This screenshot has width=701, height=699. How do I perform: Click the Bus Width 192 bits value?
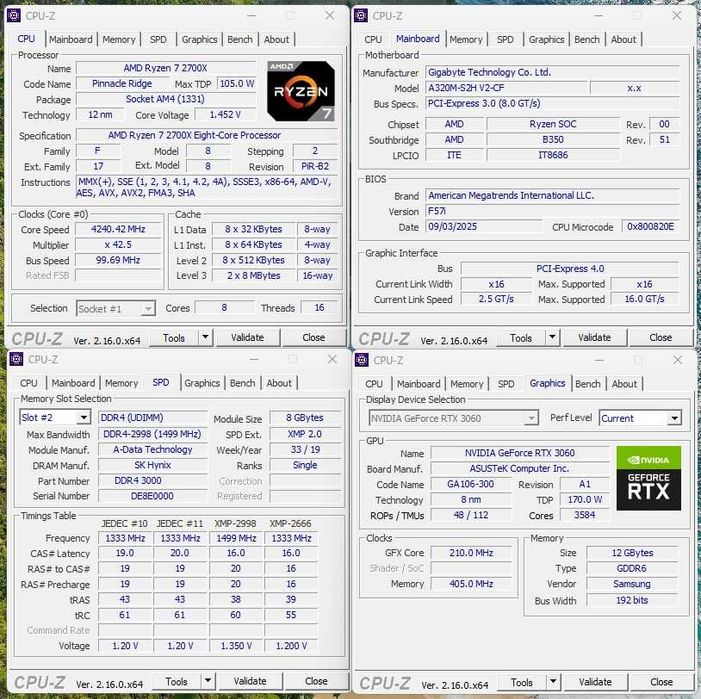632,600
